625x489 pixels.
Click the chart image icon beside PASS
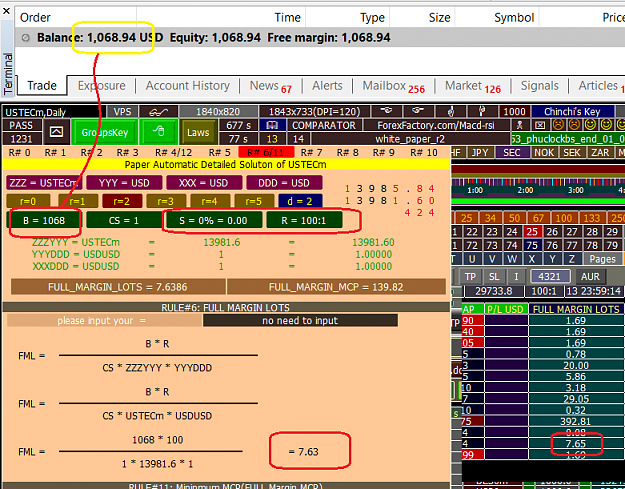[x=56, y=132]
